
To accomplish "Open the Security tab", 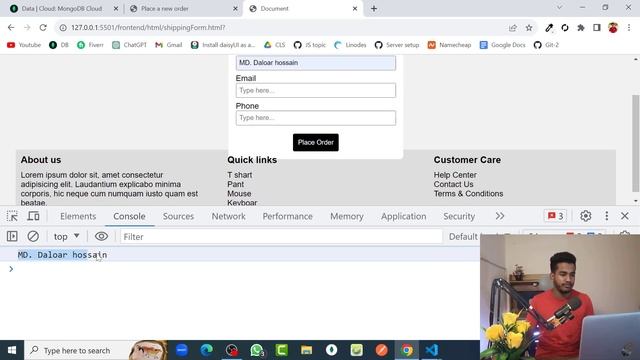I will [459, 216].
